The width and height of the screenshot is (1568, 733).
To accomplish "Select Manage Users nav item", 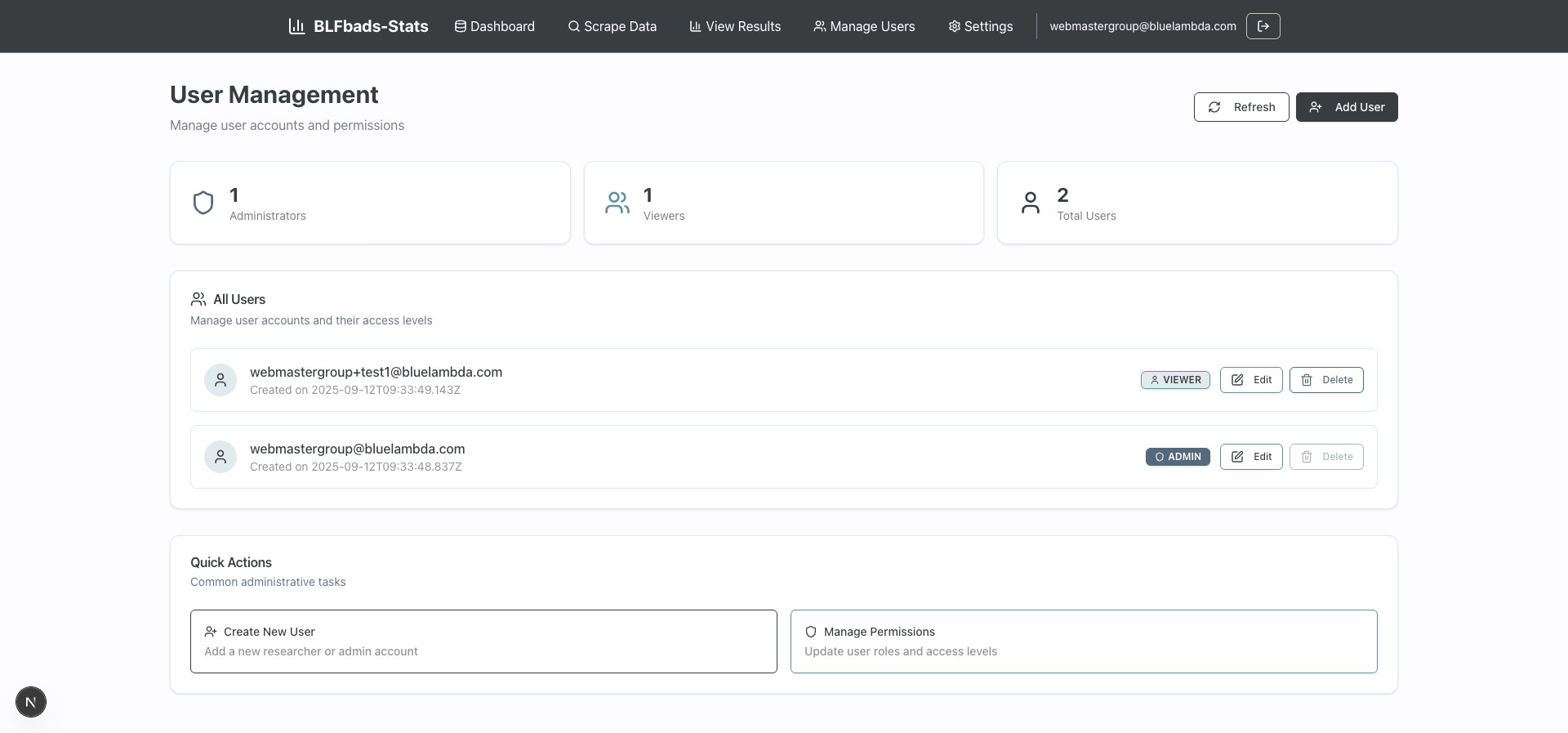I will [864, 26].
